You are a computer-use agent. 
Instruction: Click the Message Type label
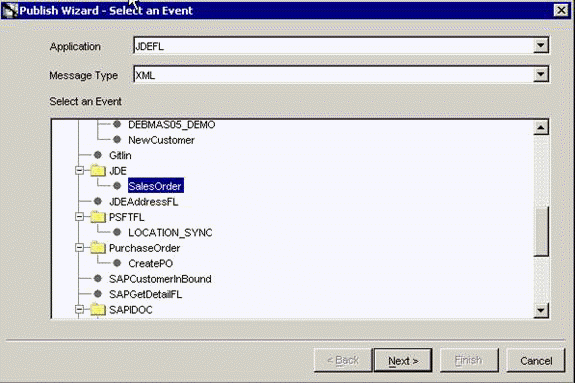(x=84, y=75)
